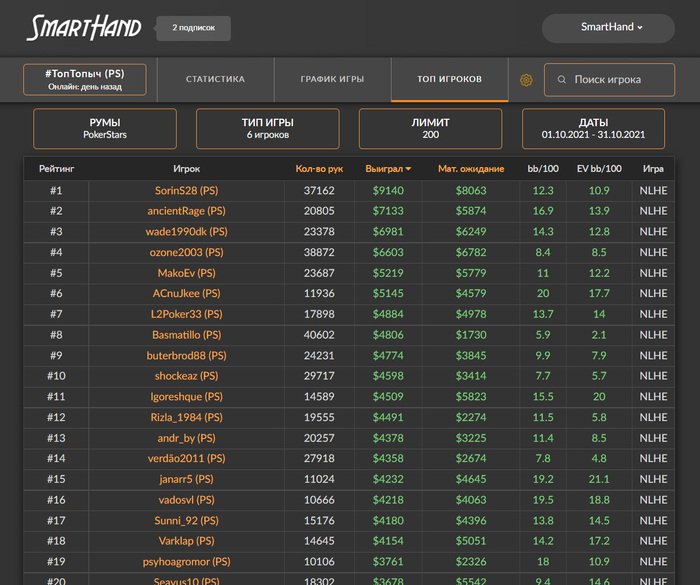This screenshot has height=585, width=700.
Task: Open player Basmatillo (PS)
Action: click(186, 335)
